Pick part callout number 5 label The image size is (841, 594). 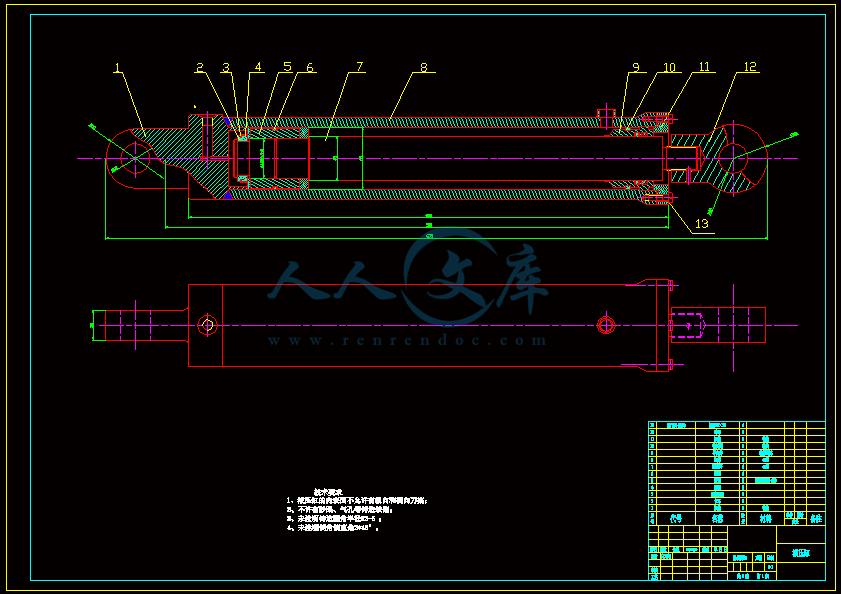pos(287,67)
